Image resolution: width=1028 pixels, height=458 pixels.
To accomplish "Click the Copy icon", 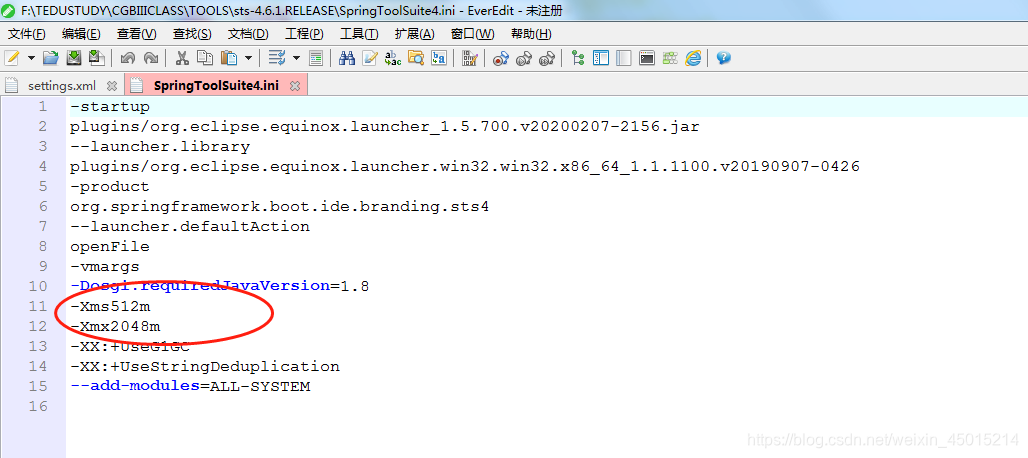I will point(205,58).
